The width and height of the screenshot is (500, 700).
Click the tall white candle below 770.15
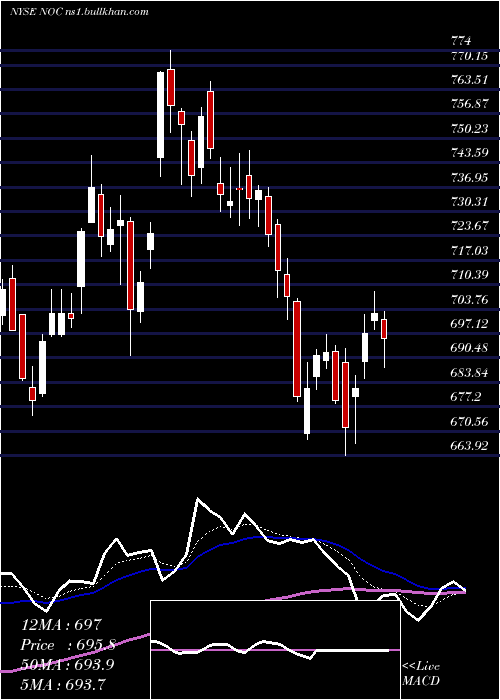pyautogui.click(x=160, y=115)
